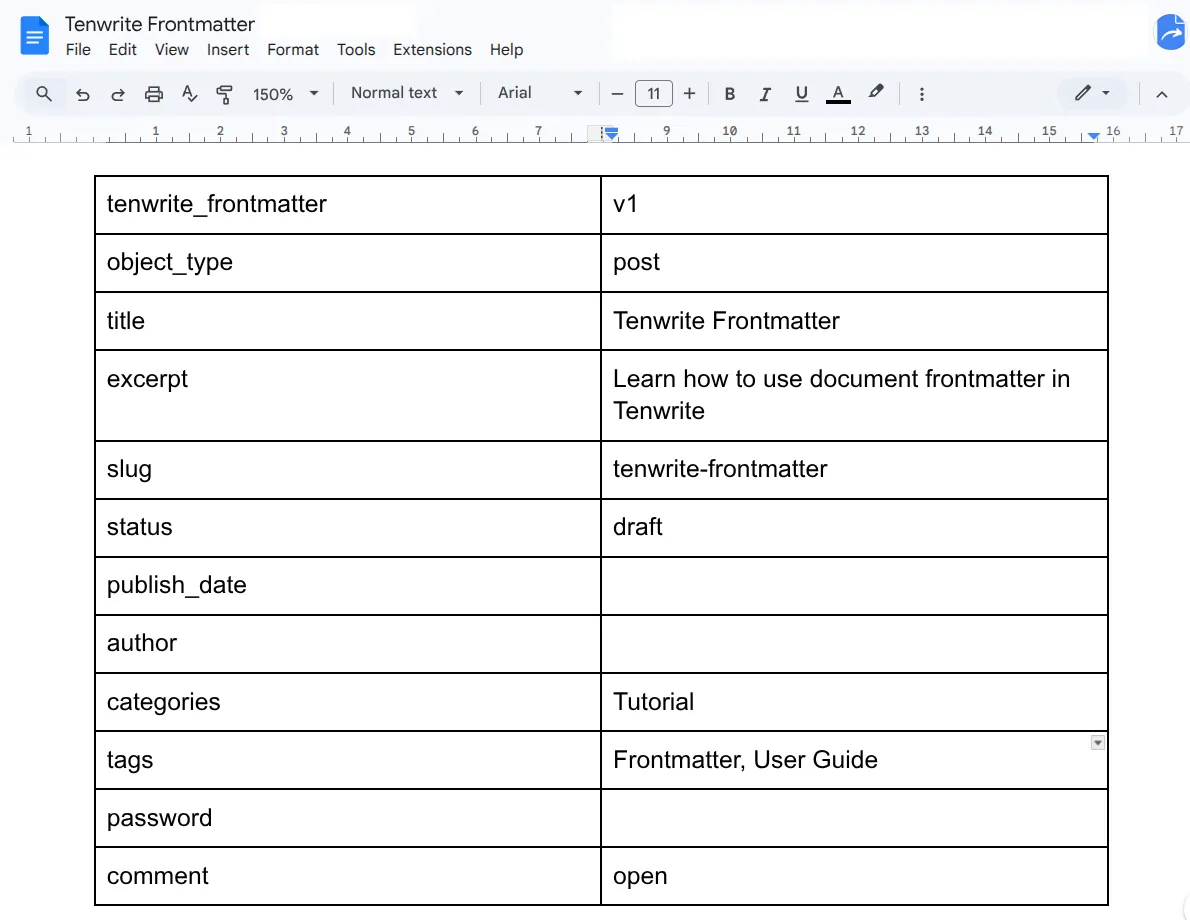Open the Extensions menu

click(432, 49)
